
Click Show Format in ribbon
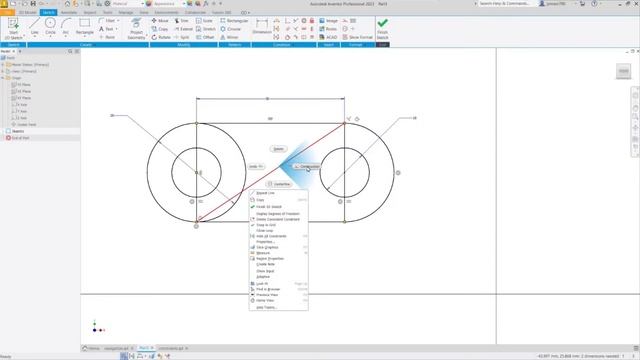point(358,37)
